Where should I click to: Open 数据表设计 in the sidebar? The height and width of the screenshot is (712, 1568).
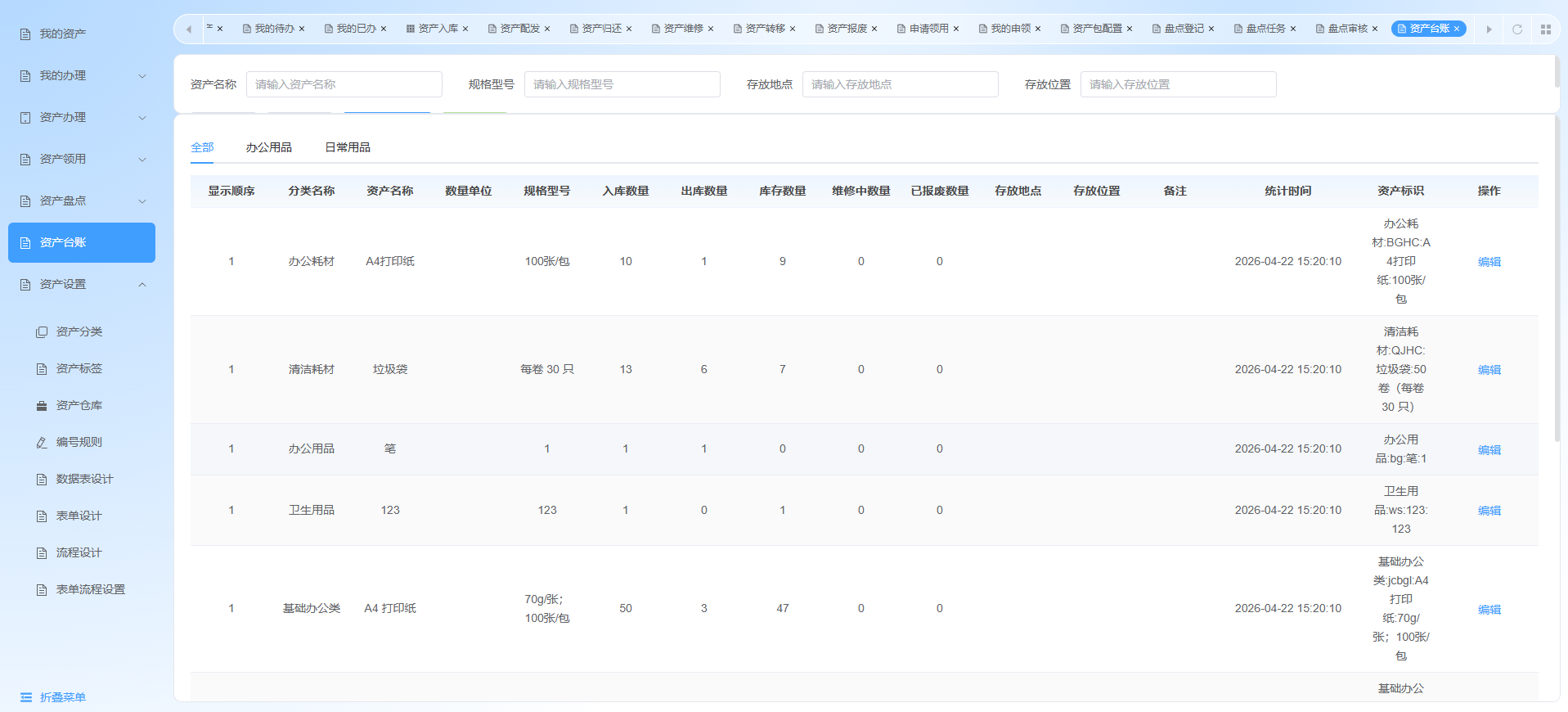84,480
